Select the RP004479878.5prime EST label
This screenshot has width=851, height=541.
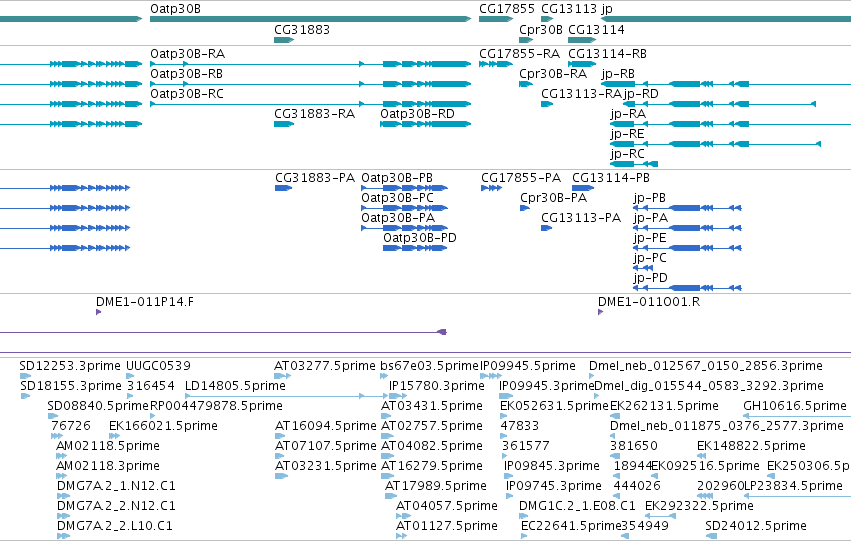point(216,406)
